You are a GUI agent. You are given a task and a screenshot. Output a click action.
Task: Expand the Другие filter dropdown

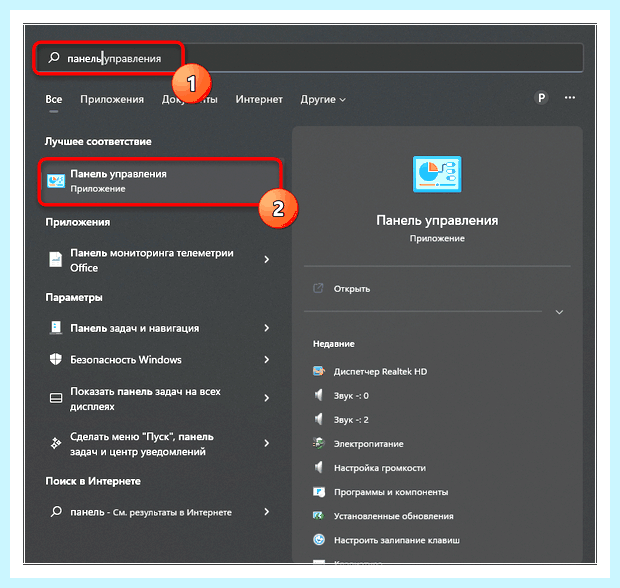tap(323, 99)
